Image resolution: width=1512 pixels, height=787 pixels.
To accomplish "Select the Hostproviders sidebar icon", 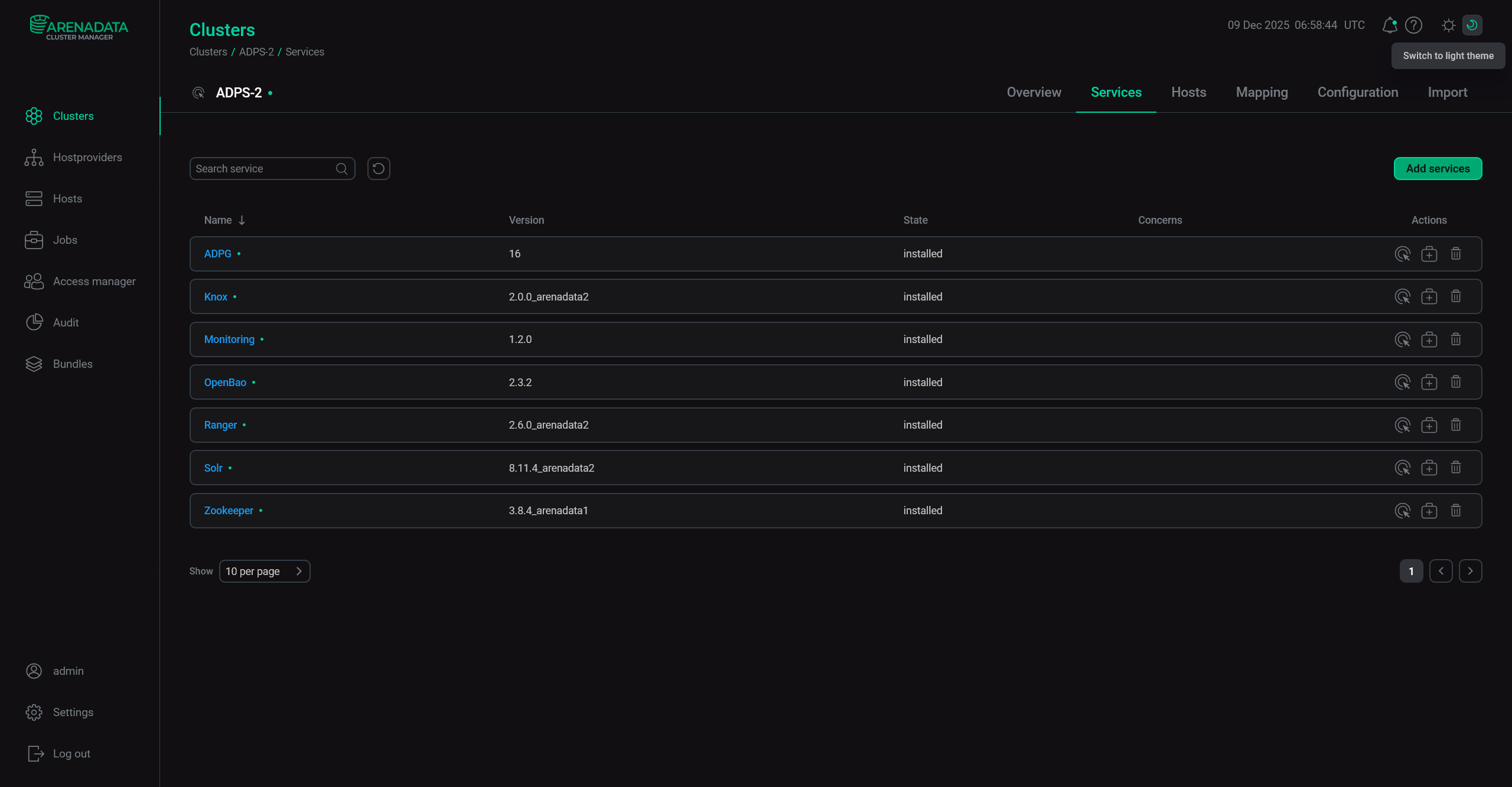I will pos(34,157).
